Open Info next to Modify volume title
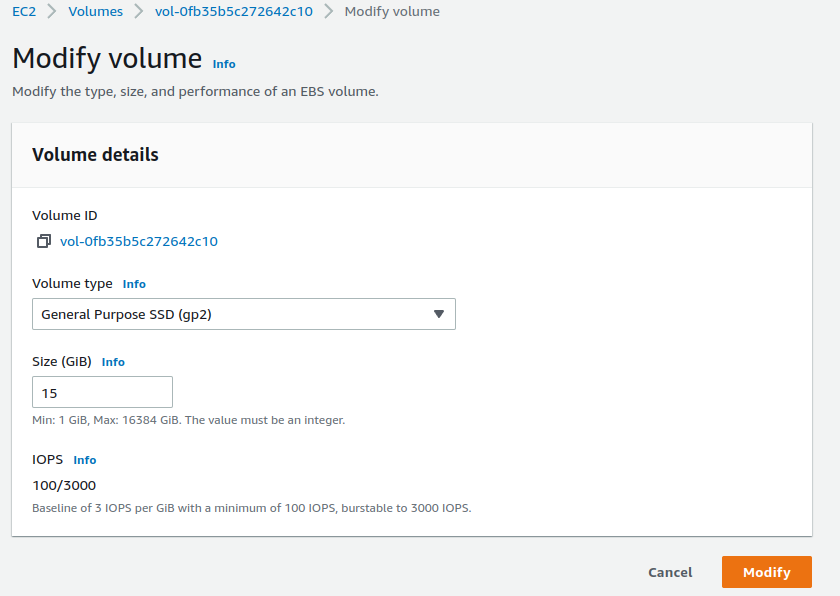This screenshot has width=840, height=596. [x=224, y=64]
